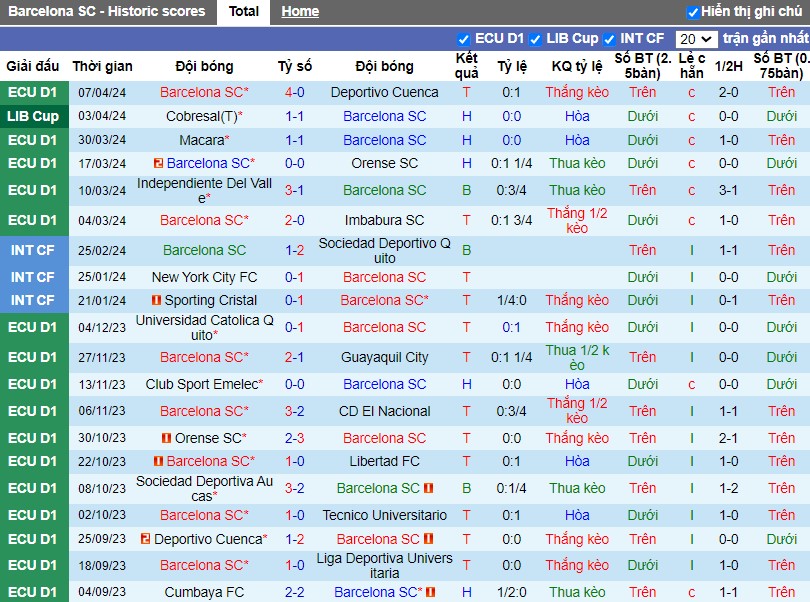Toggle the INT CF checkbox
This screenshot has width=810, height=602.
tap(609, 39)
